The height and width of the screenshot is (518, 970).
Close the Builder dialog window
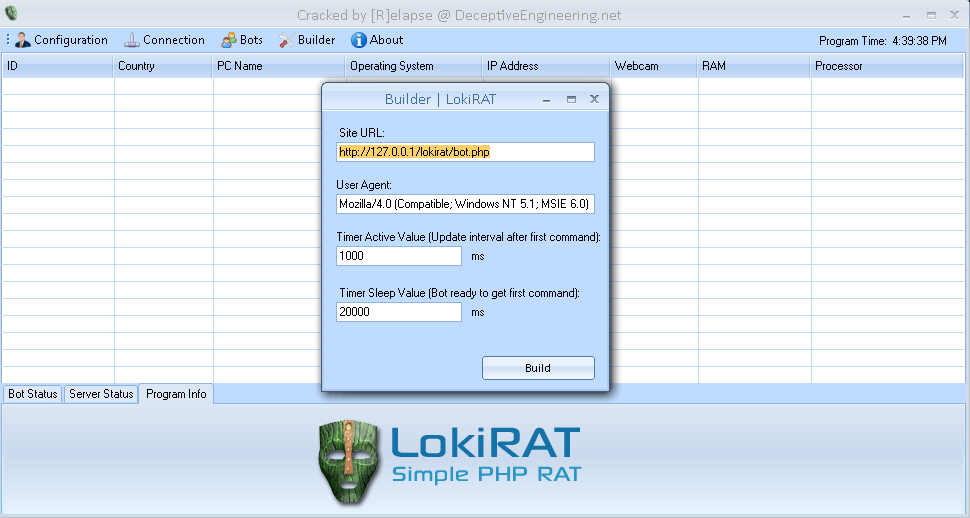pos(594,99)
